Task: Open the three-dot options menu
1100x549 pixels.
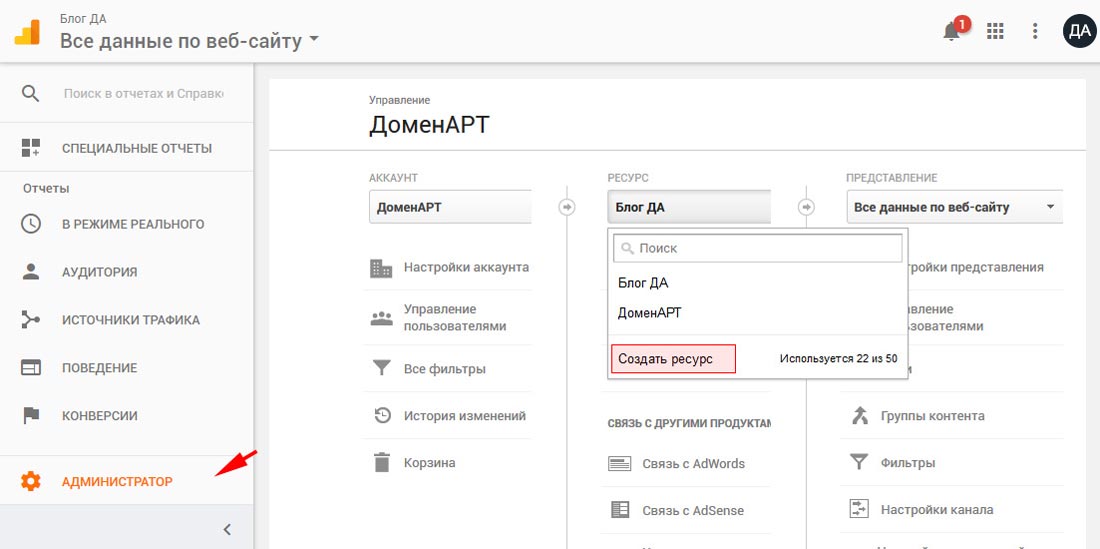Action: click(1035, 31)
